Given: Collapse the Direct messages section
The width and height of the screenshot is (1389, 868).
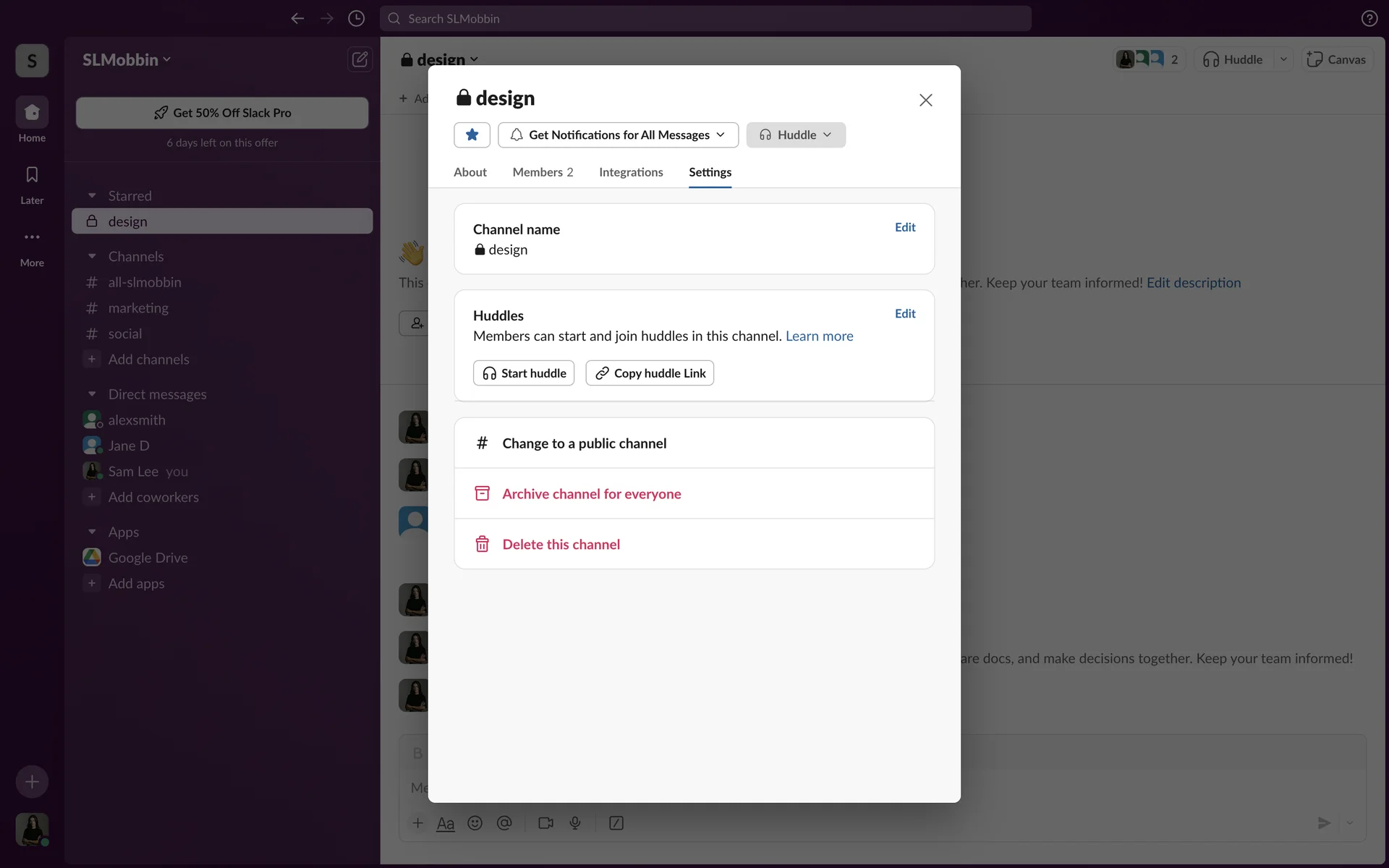Looking at the screenshot, I should (92, 394).
